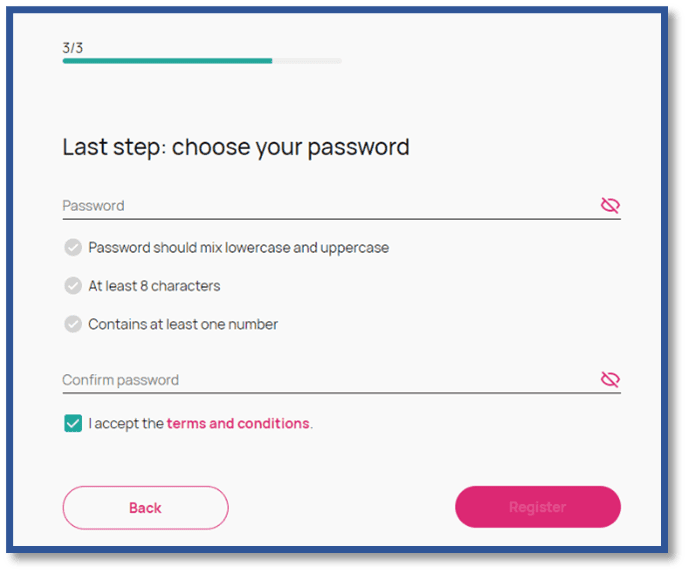Open the terms and conditions link
This screenshot has width=687, height=572.
(x=238, y=423)
